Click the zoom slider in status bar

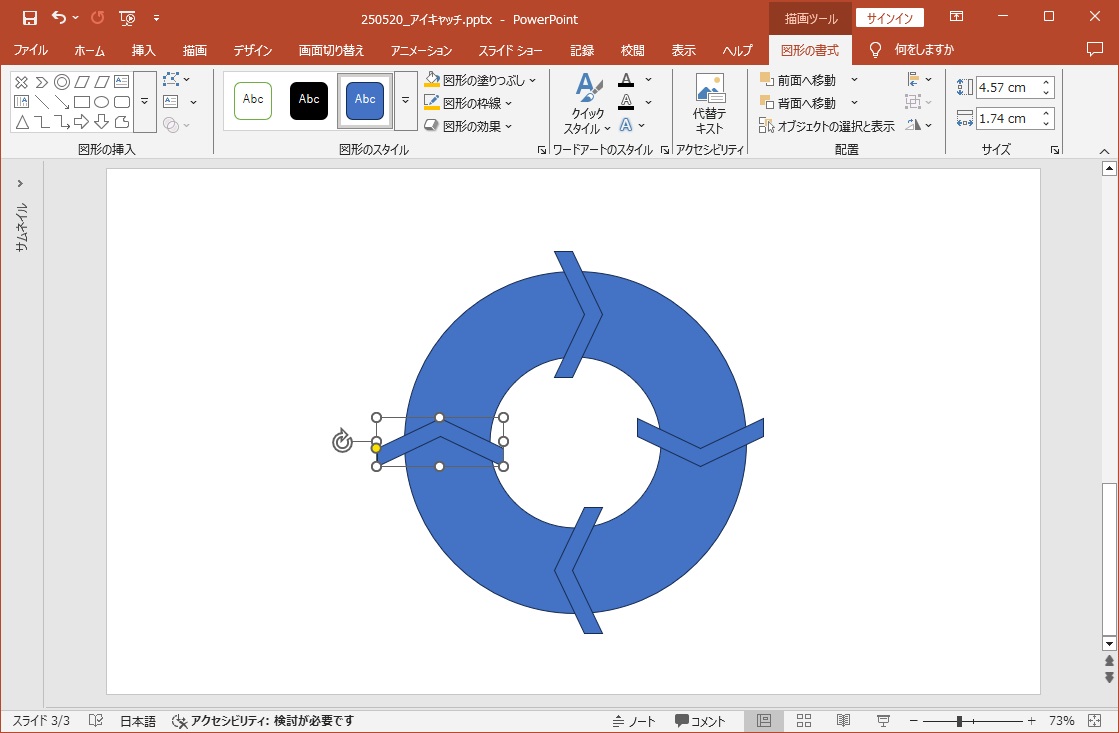point(959,721)
